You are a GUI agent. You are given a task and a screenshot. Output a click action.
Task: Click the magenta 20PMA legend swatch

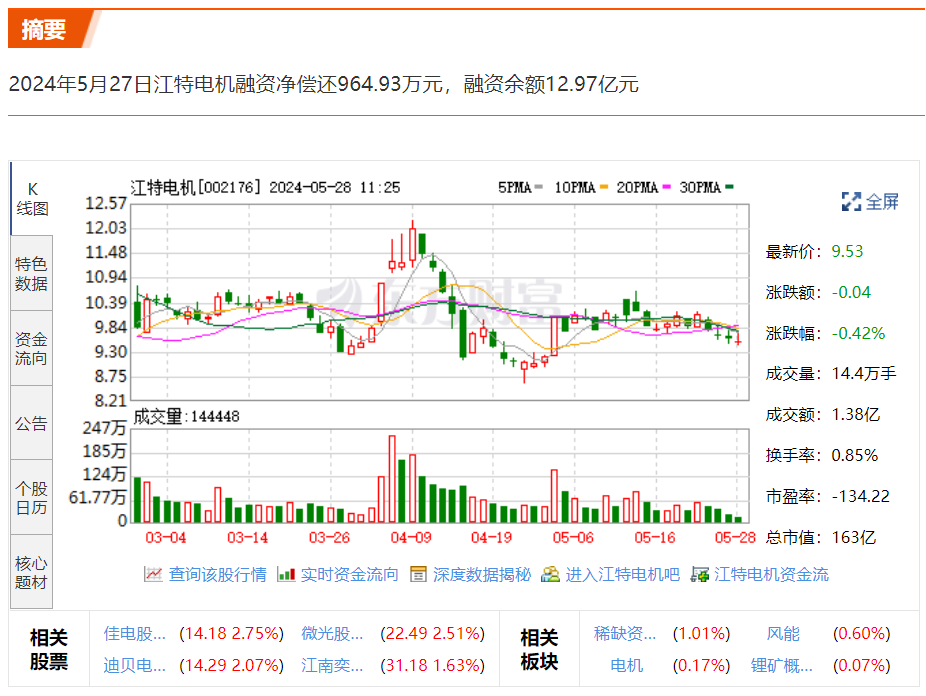(666, 187)
